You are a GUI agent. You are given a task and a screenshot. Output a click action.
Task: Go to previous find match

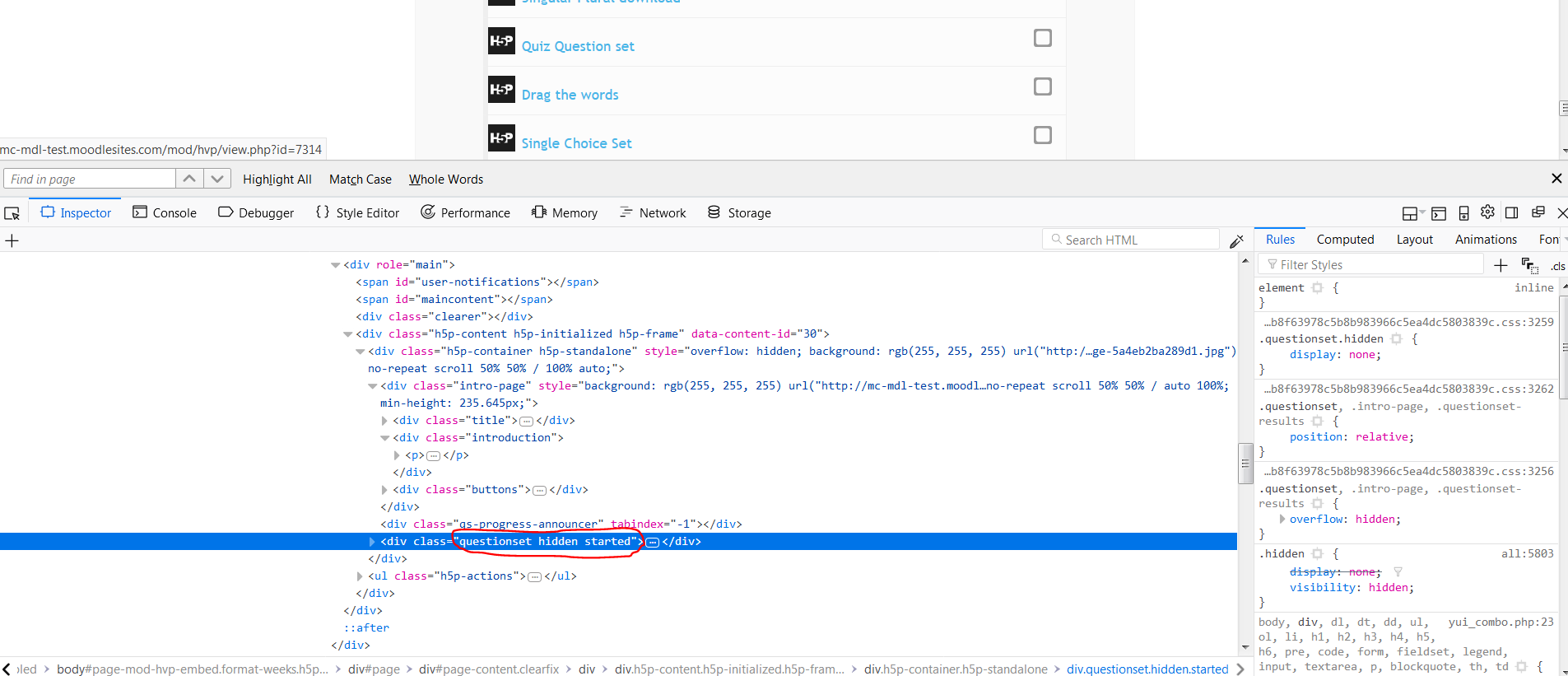coord(189,179)
